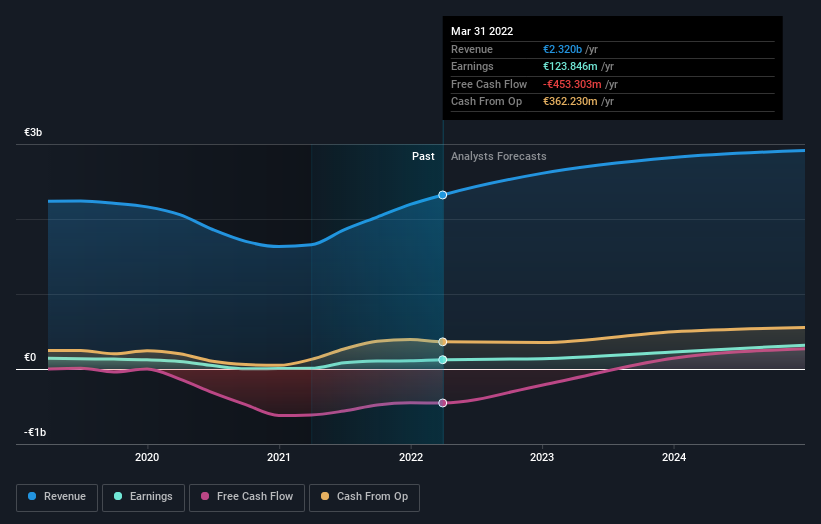Click the Free Cash Flow label in tooltip
Screen dimensions: 821x524
point(489,84)
